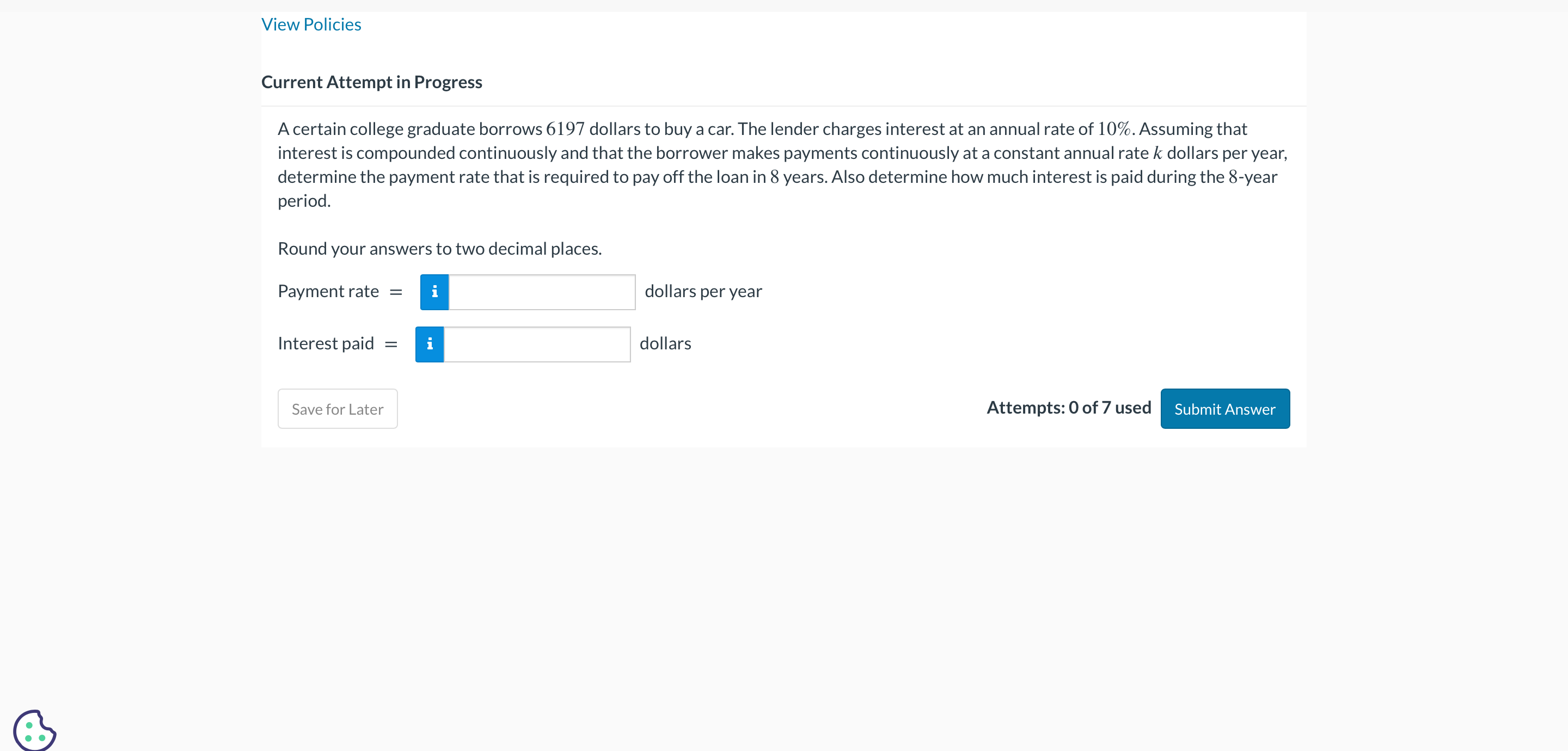Click the Attempts: 0 of 7 used label
This screenshot has height=751, width=1568.
[x=1069, y=407]
